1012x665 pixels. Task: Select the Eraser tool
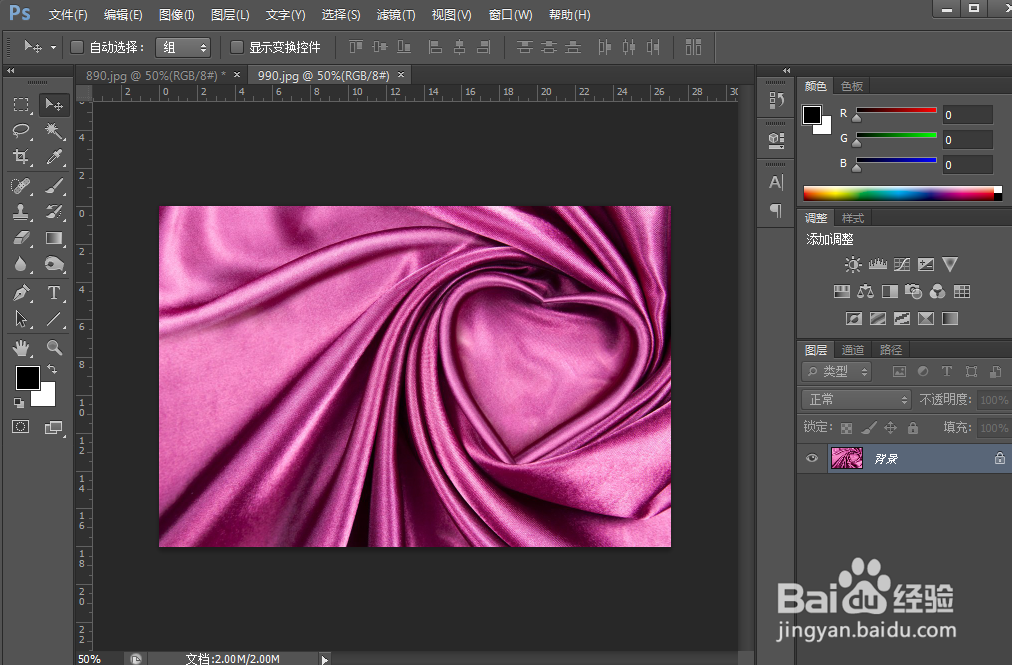coord(21,238)
